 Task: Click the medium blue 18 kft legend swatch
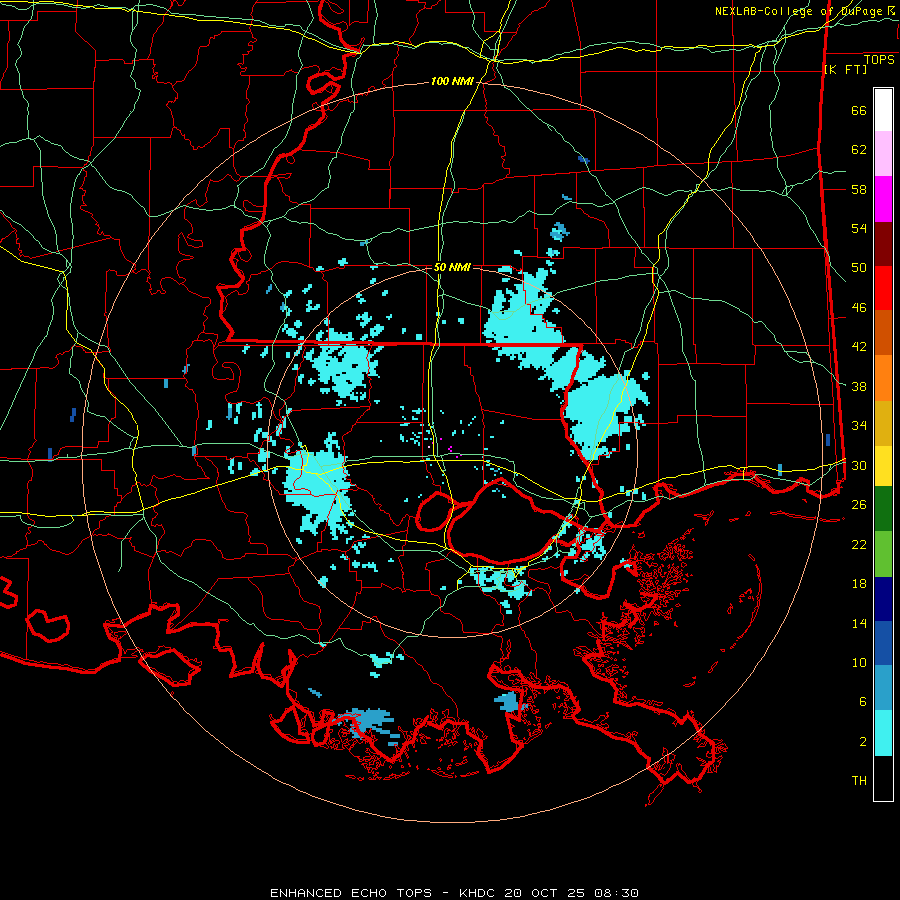883,643
